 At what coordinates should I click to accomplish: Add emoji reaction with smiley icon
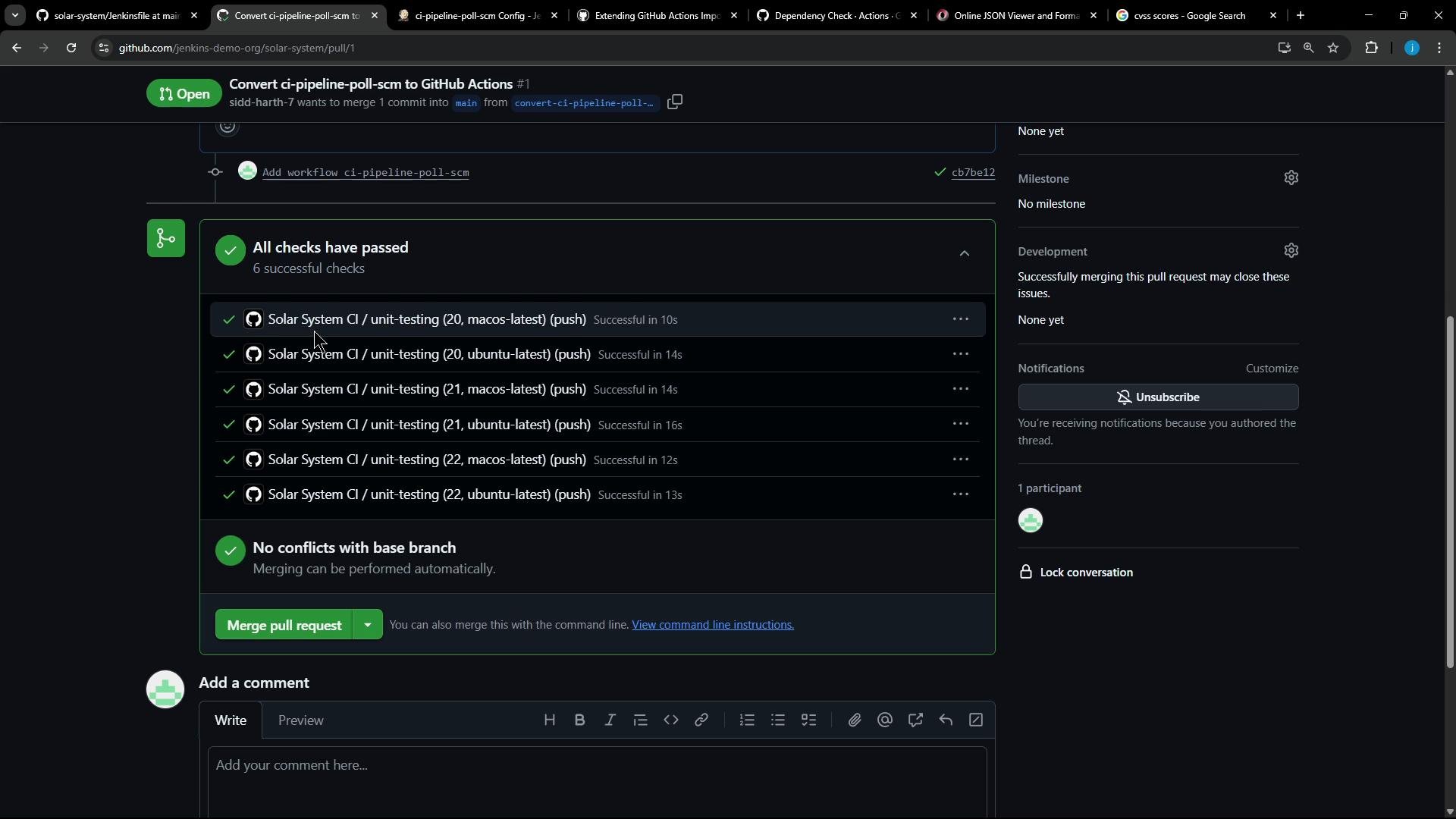pyautogui.click(x=227, y=127)
